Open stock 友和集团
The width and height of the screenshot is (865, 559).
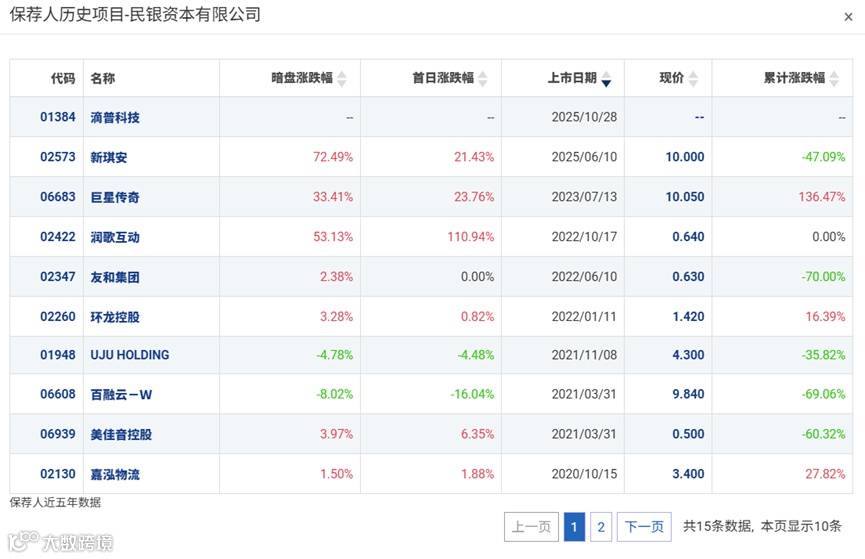(x=115, y=277)
